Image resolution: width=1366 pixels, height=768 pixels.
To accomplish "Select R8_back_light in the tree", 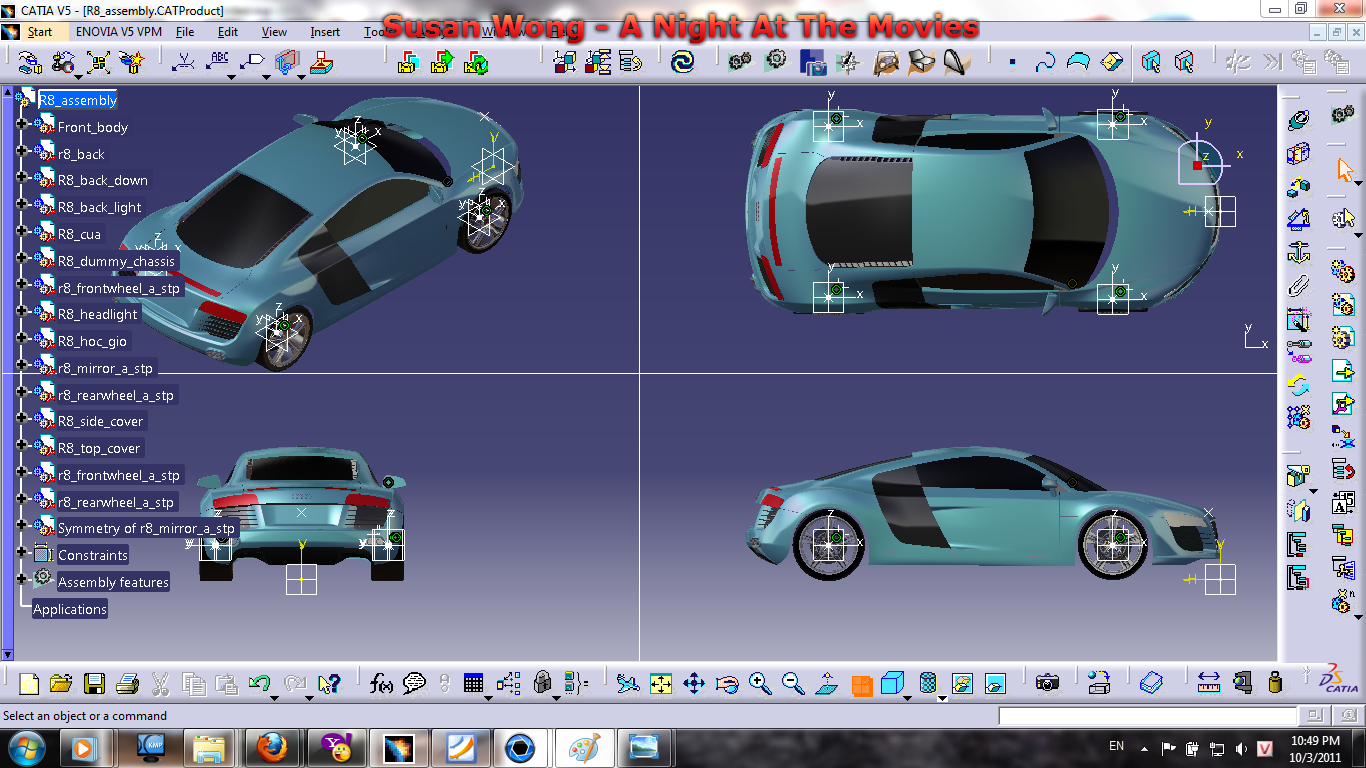I will point(100,207).
